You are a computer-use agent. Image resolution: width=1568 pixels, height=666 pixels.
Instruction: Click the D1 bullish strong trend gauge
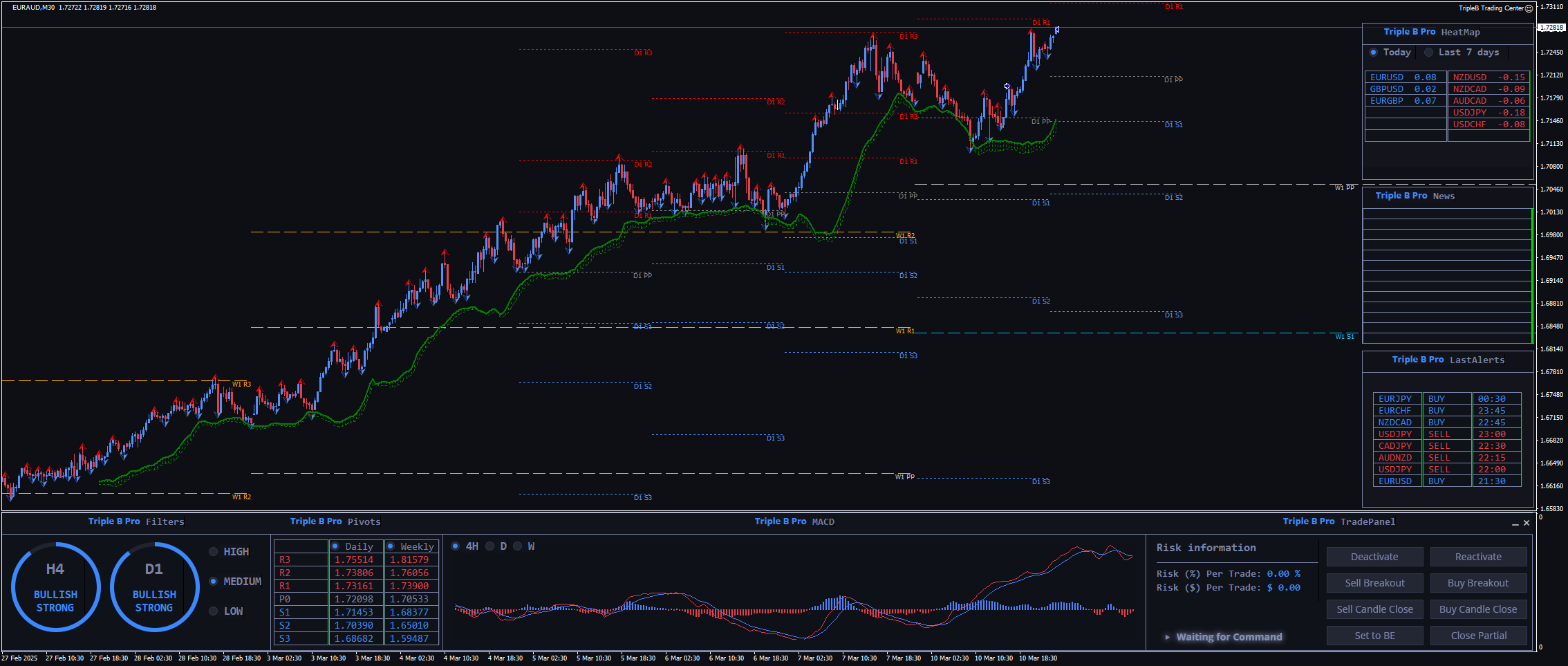[154, 587]
